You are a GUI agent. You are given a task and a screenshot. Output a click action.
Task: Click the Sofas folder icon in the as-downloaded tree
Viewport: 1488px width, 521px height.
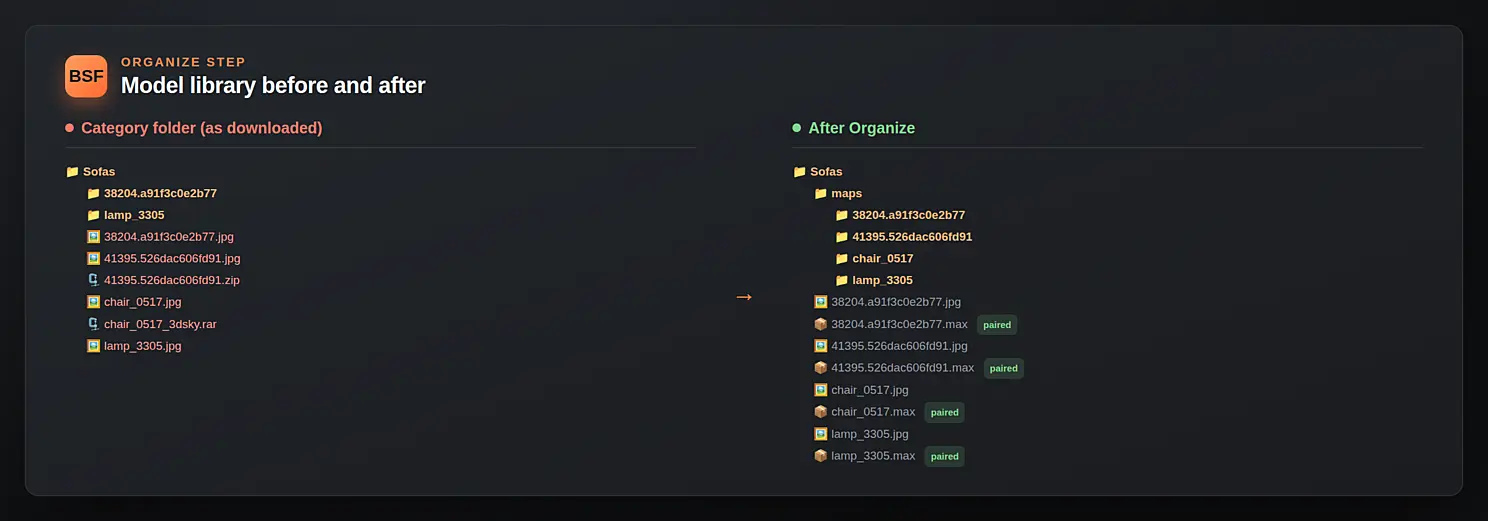tap(72, 172)
